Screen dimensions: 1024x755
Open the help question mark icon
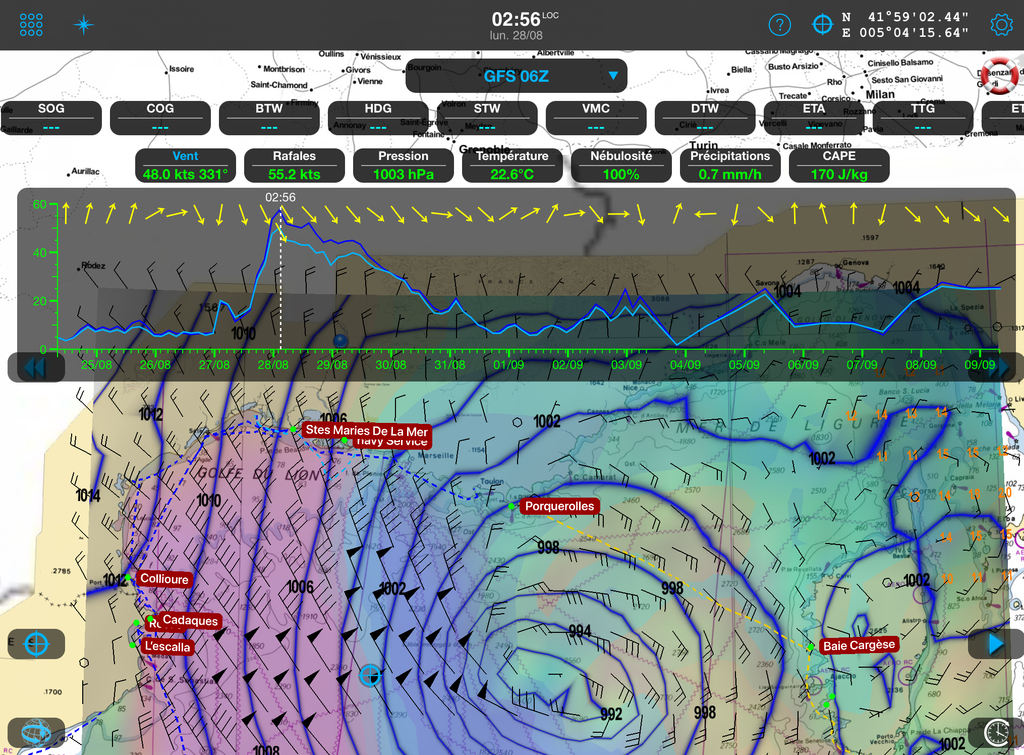click(779, 25)
